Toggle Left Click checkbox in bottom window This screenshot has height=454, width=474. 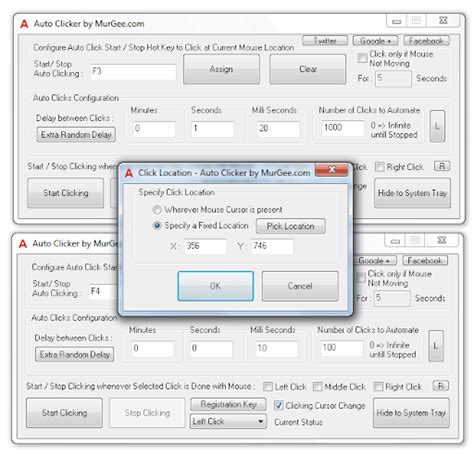click(268, 387)
